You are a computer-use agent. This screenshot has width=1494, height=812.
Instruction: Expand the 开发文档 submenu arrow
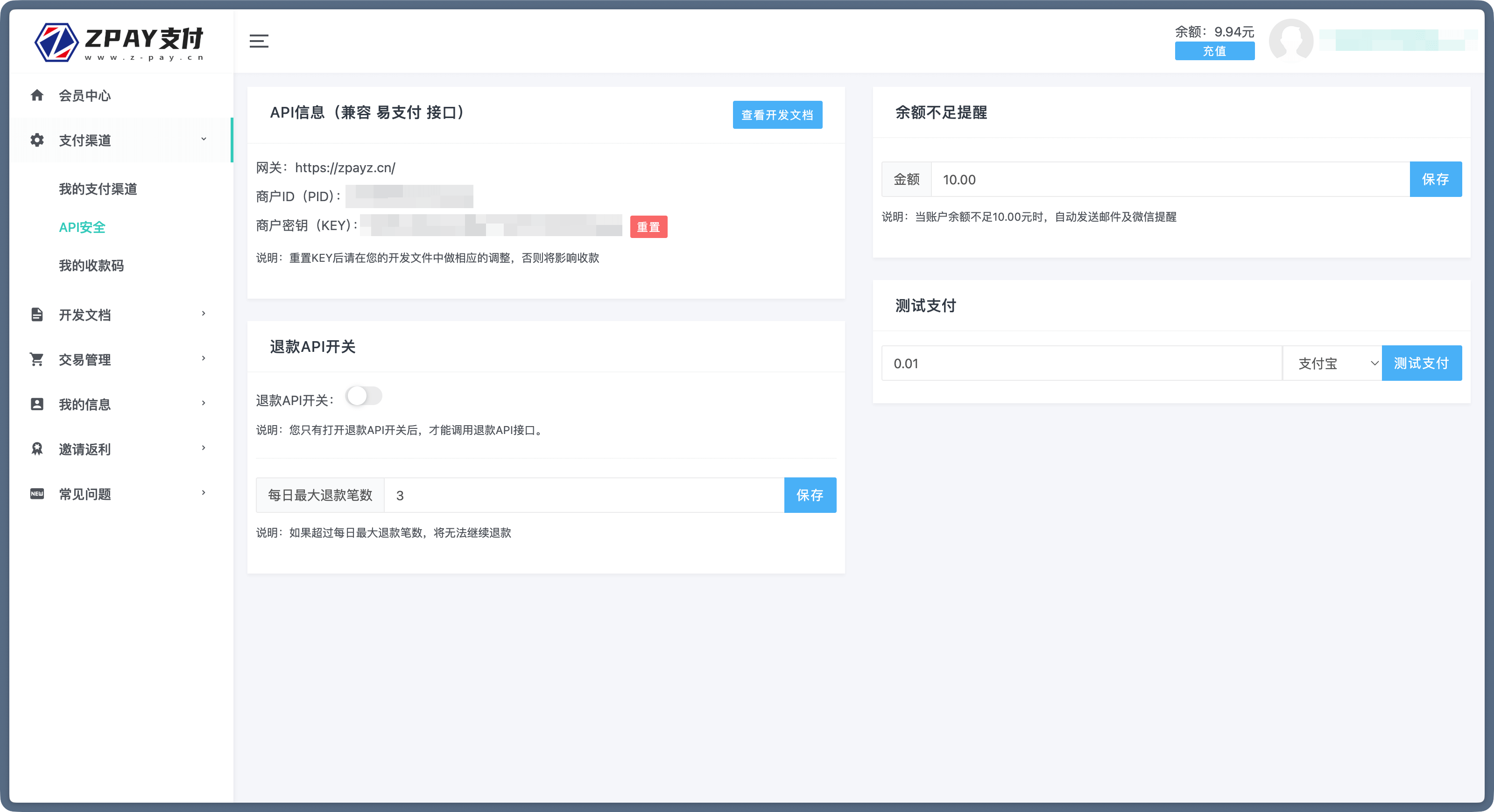(204, 314)
